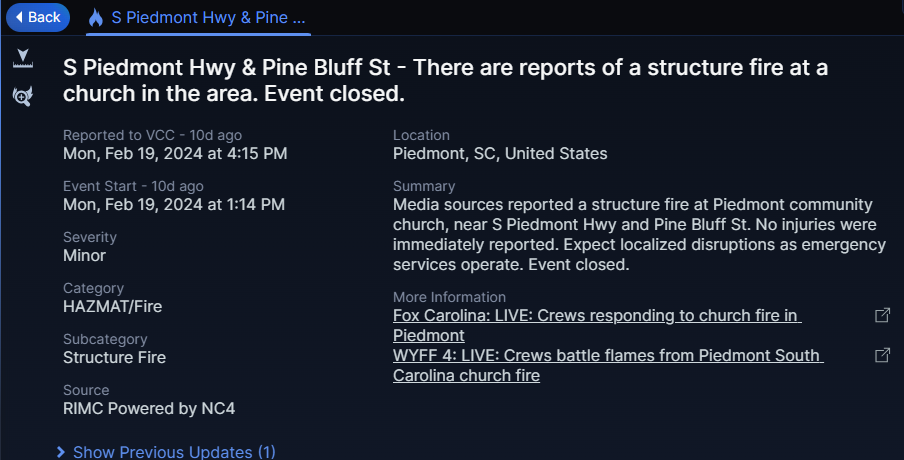Click external link icon beside WYFF 4
Viewport: 904px width, 460px height.
(882, 355)
